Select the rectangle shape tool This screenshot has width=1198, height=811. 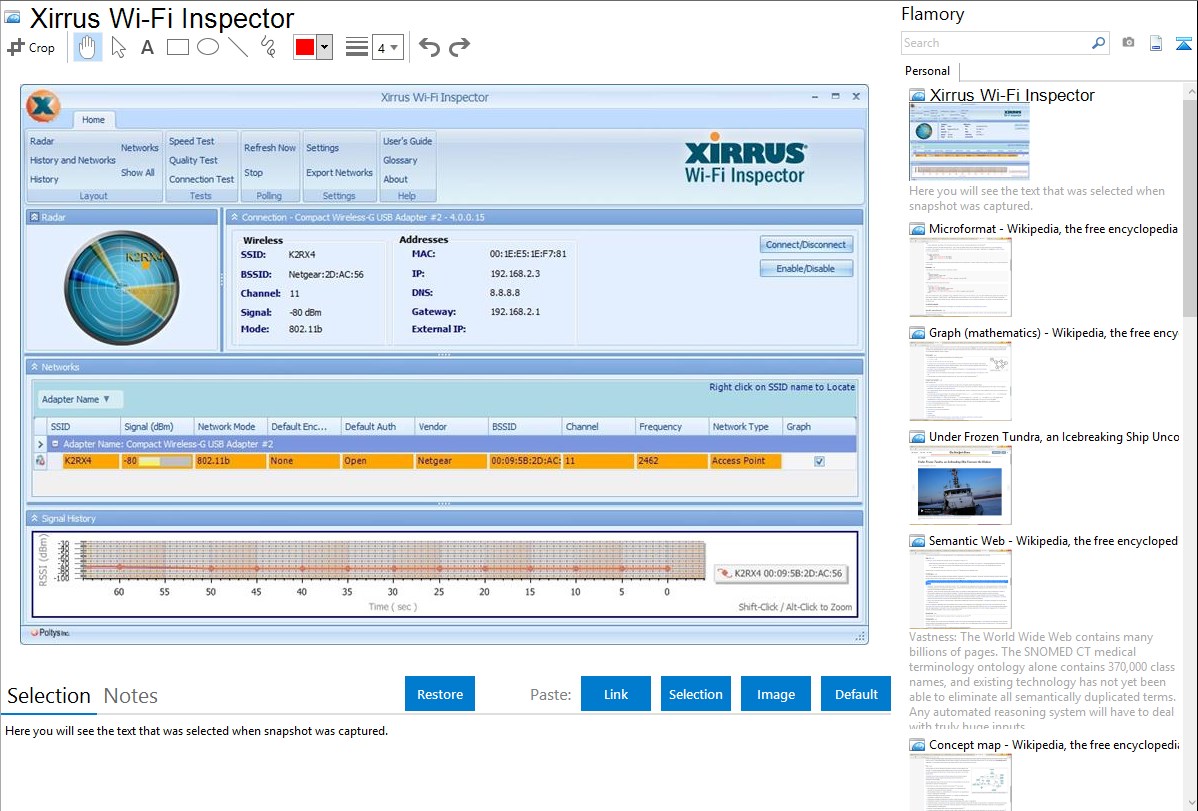click(178, 47)
